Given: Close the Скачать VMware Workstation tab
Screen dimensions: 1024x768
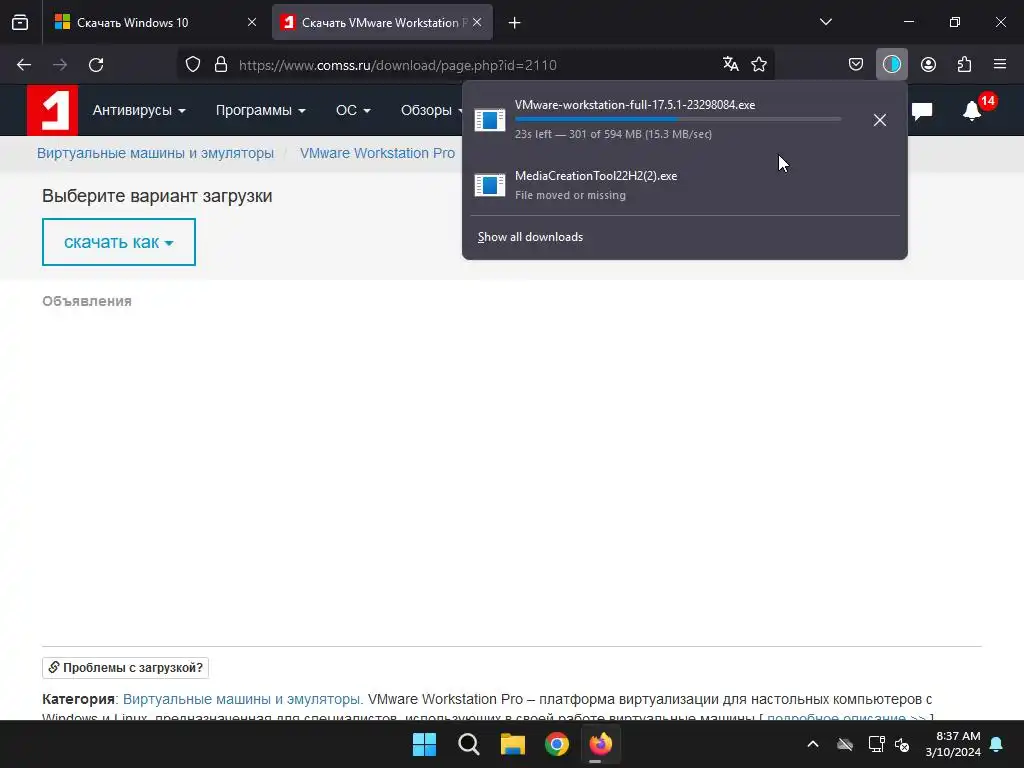Looking at the screenshot, I should 477,22.
